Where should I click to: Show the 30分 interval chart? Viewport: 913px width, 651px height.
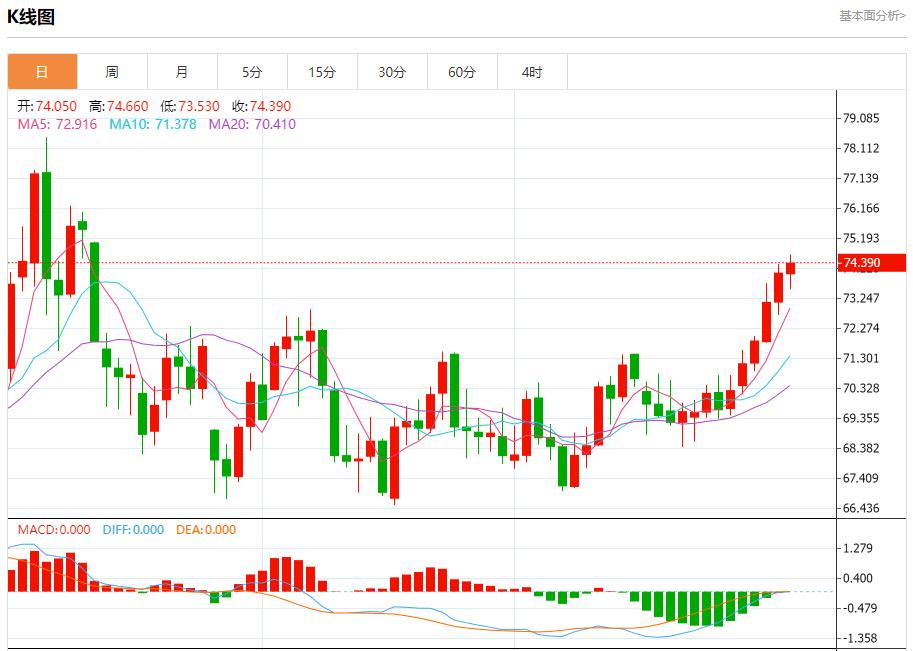tap(392, 72)
